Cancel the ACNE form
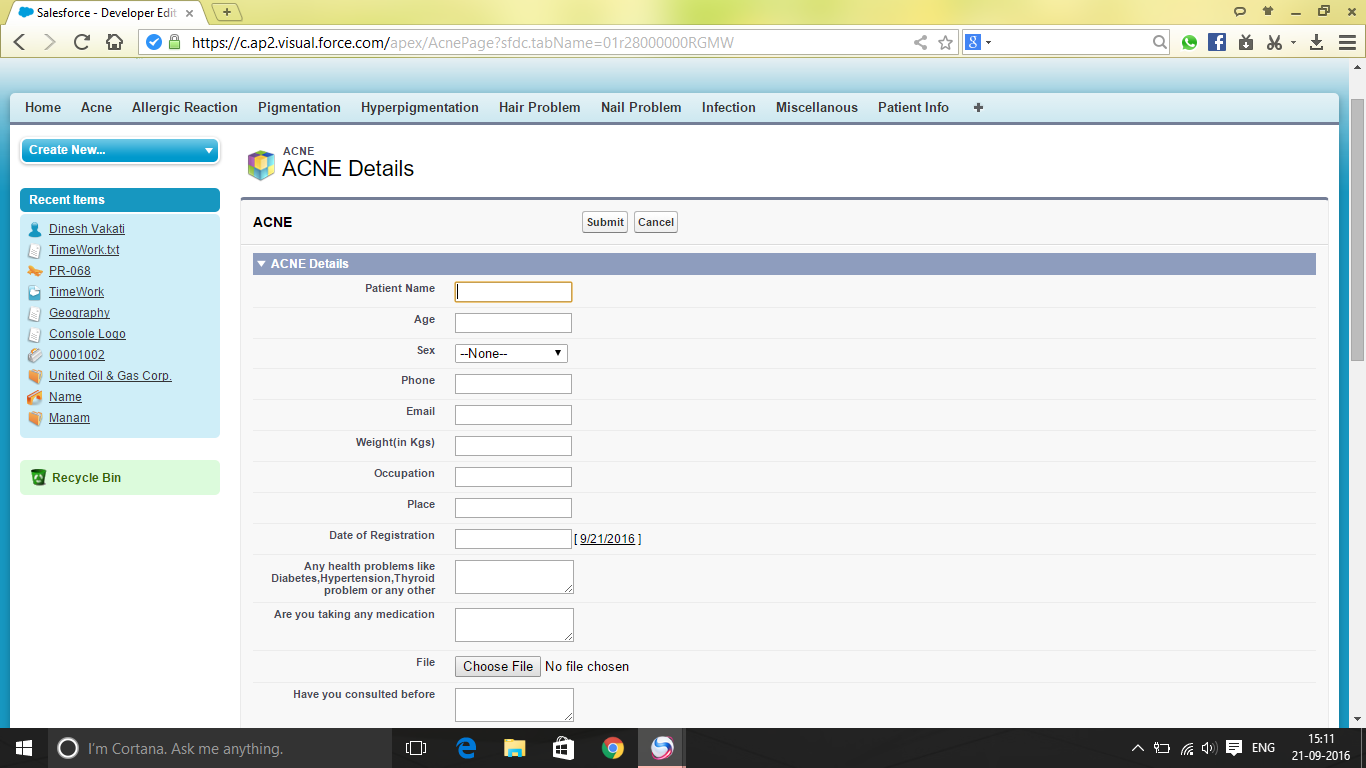The width and height of the screenshot is (1366, 768). [x=656, y=222]
